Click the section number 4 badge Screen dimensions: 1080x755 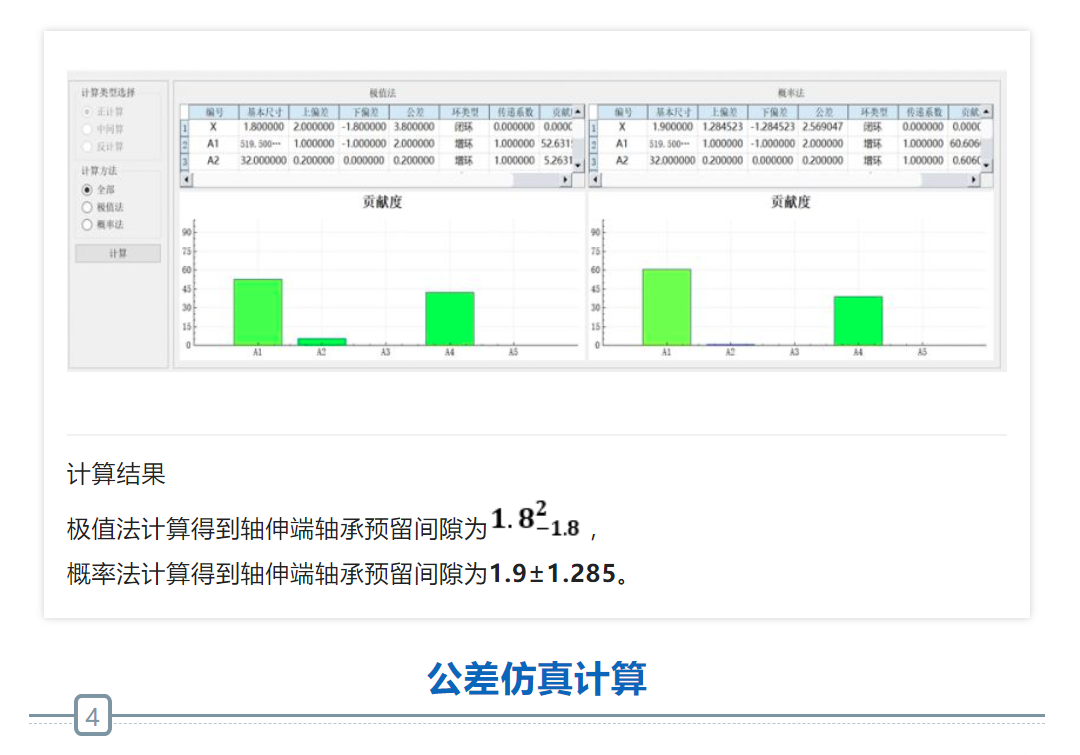coord(93,716)
